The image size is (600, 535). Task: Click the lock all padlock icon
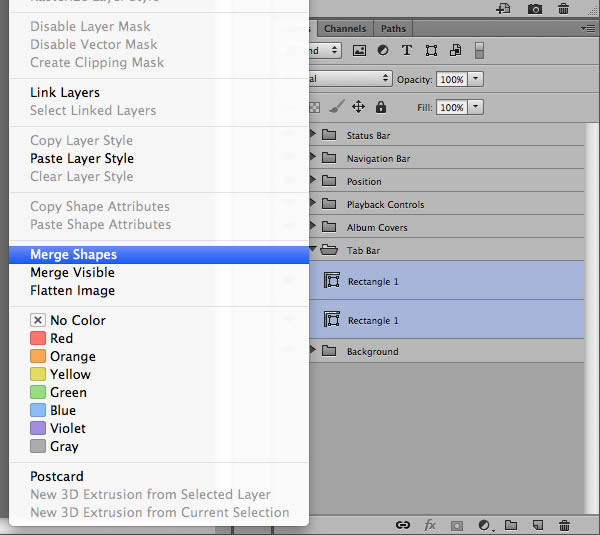pos(381,107)
